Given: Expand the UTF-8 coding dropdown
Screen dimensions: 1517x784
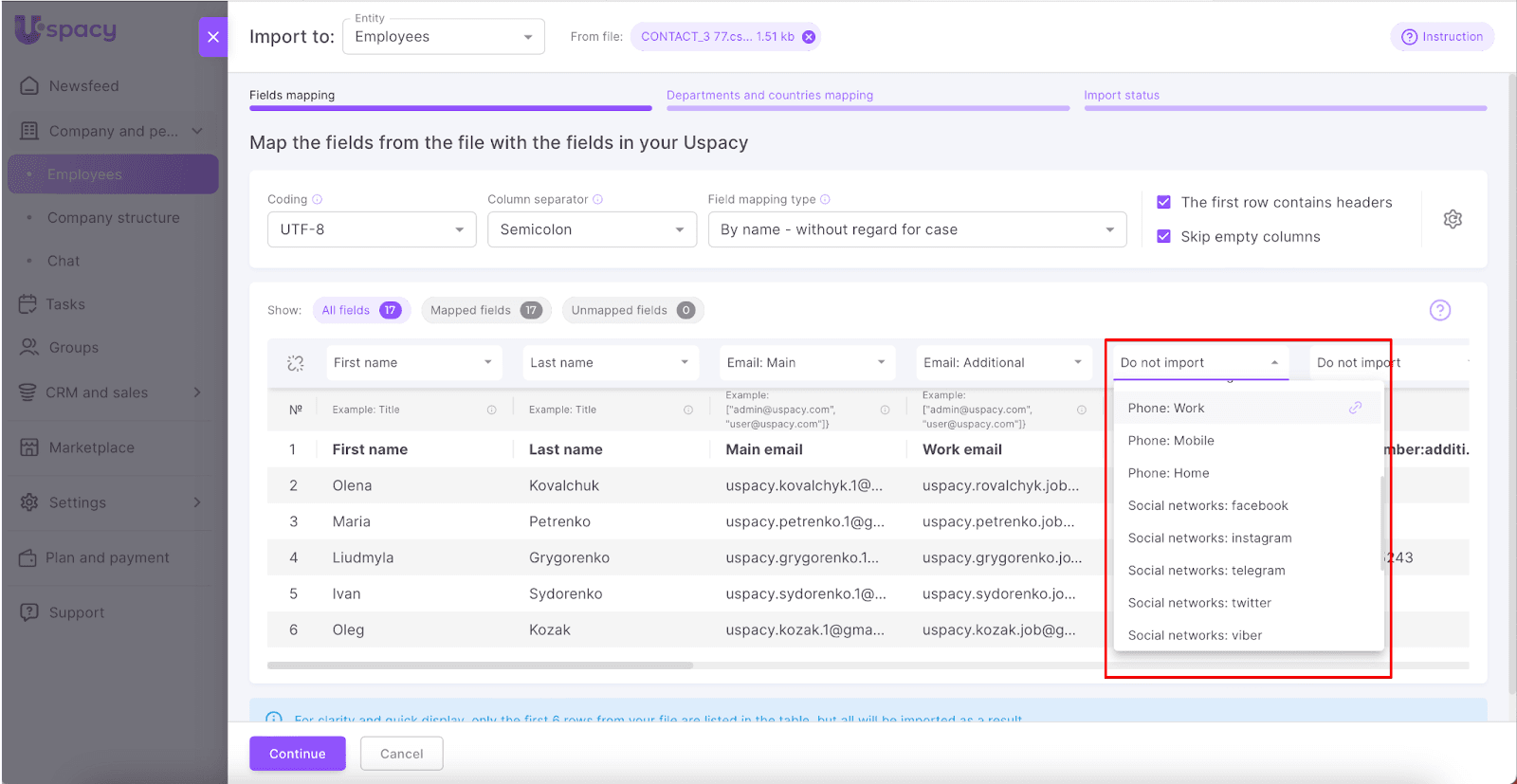Looking at the screenshot, I should (x=371, y=229).
